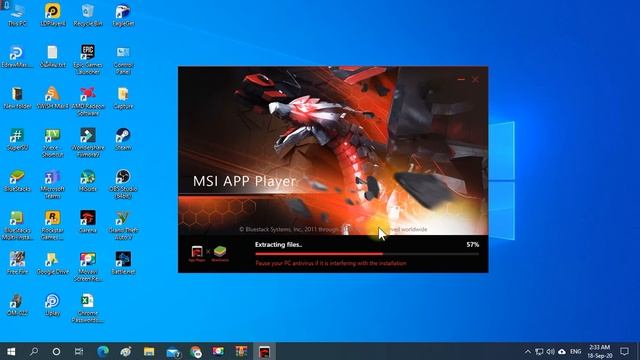Launch LDPlayer4 from the desktop
This screenshot has width=640, height=360.
click(53, 15)
